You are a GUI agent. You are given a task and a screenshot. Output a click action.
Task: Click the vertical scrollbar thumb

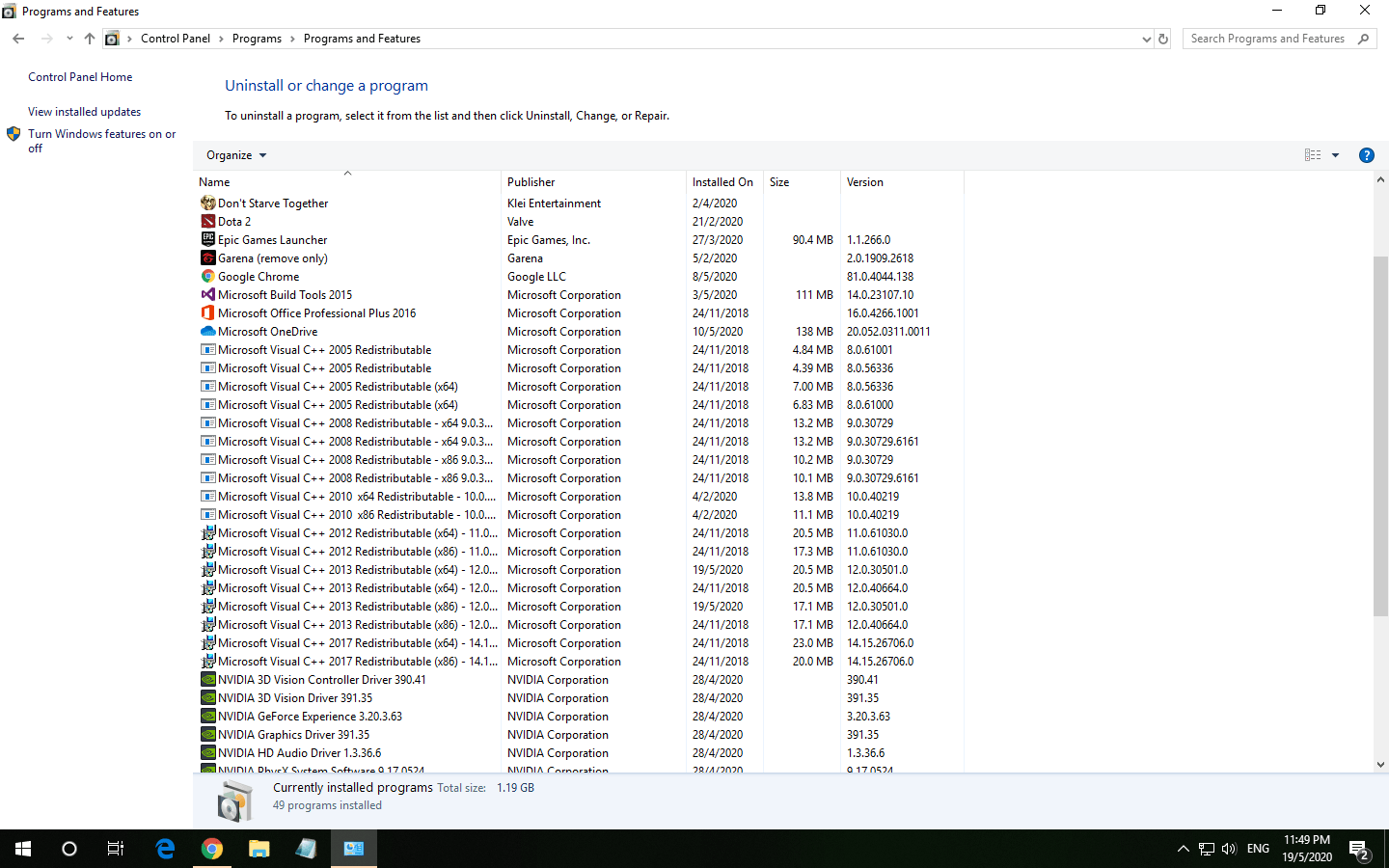[1380, 436]
